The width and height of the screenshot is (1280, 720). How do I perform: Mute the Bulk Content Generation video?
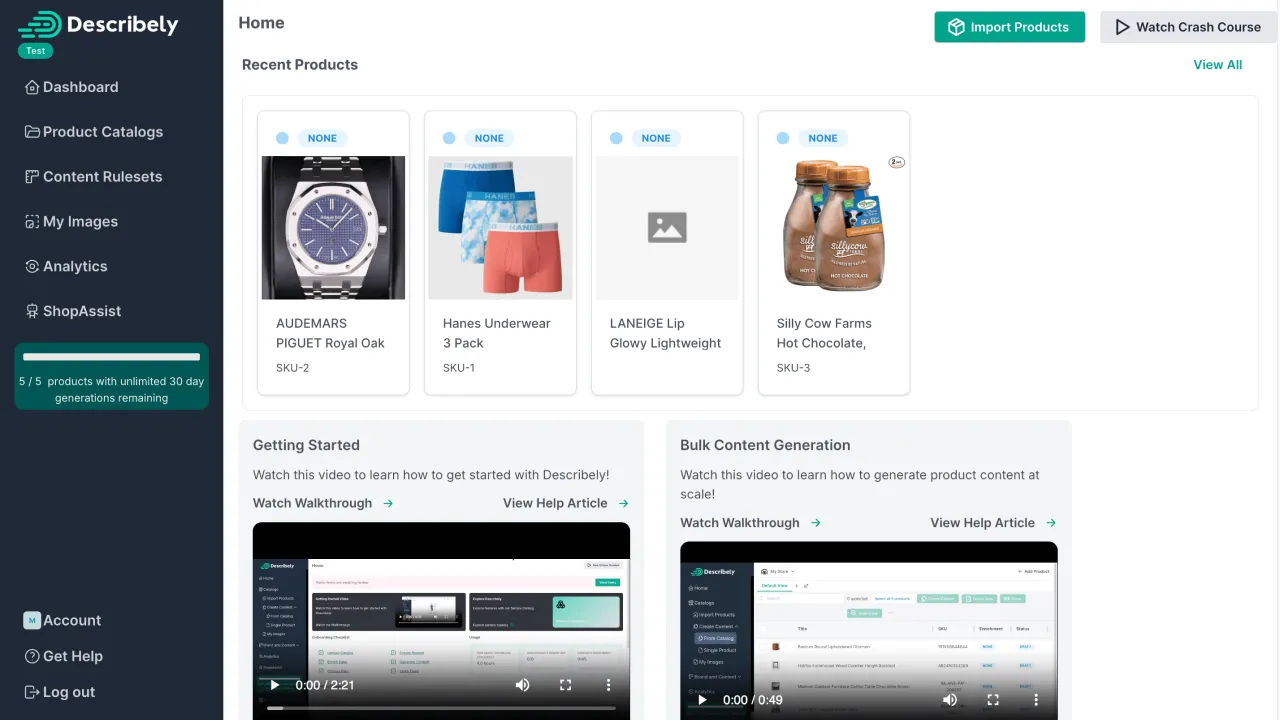pos(950,700)
